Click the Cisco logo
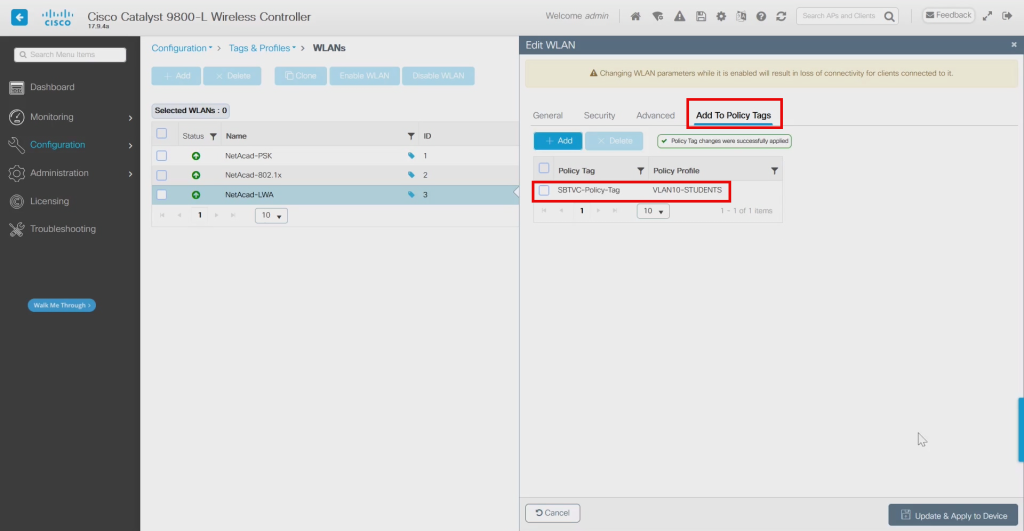Image resolution: width=1024 pixels, height=531 pixels. pyautogui.click(x=57, y=17)
